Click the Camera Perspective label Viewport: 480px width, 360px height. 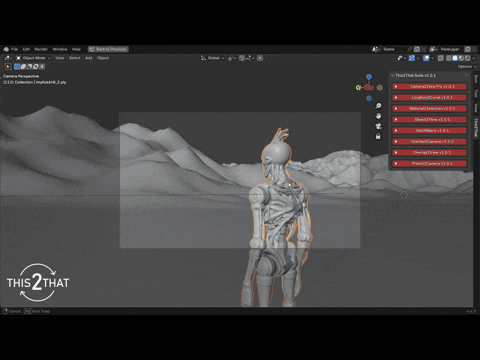21,76
